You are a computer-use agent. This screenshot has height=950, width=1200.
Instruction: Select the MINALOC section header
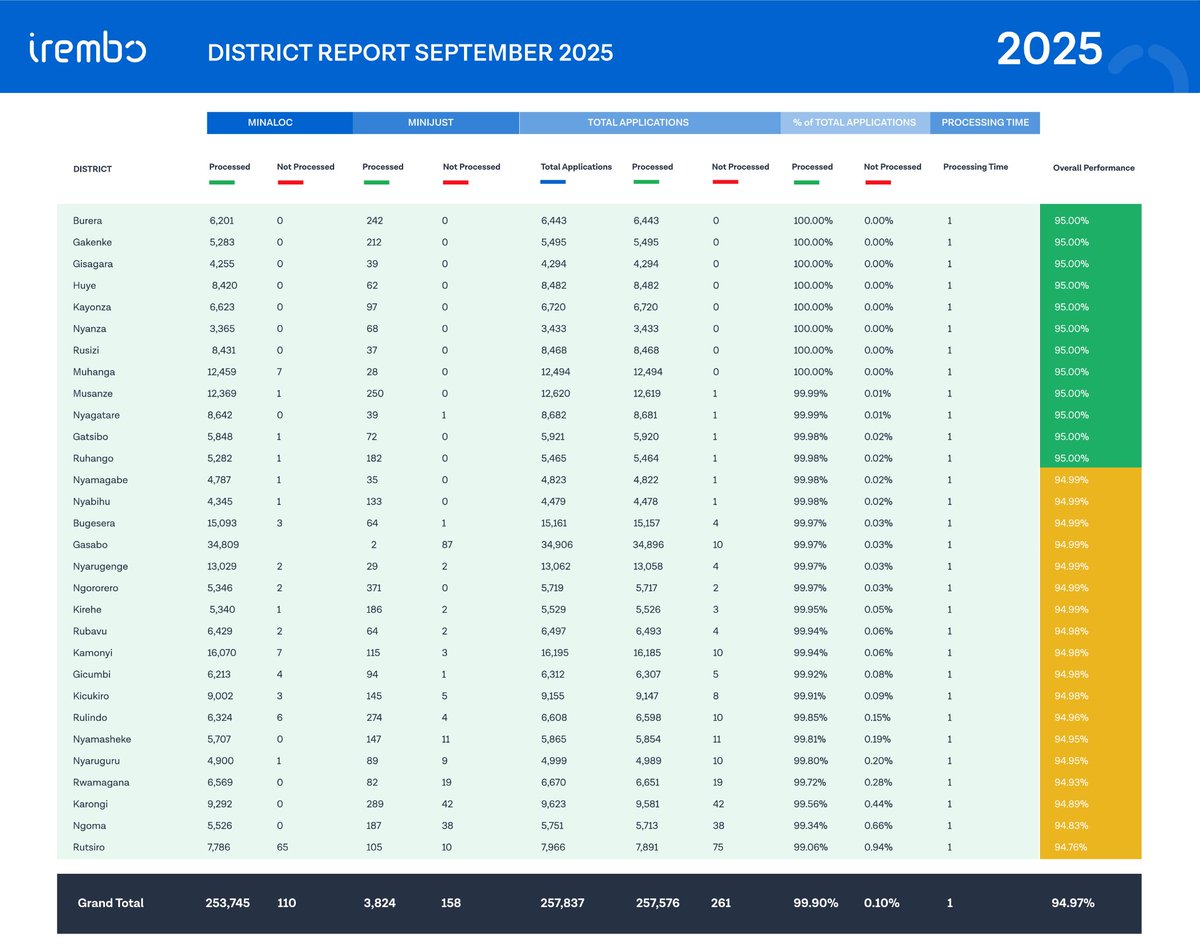[278, 122]
